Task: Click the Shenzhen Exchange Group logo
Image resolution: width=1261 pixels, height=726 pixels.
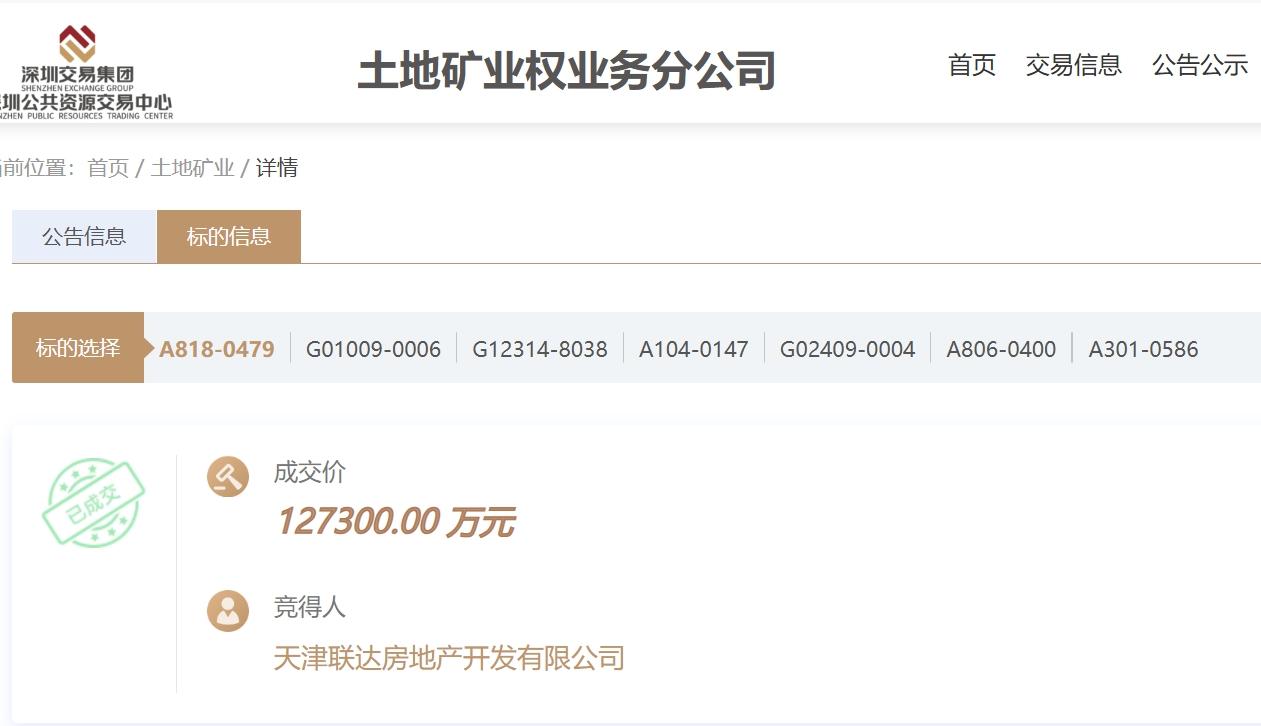Action: point(85,72)
